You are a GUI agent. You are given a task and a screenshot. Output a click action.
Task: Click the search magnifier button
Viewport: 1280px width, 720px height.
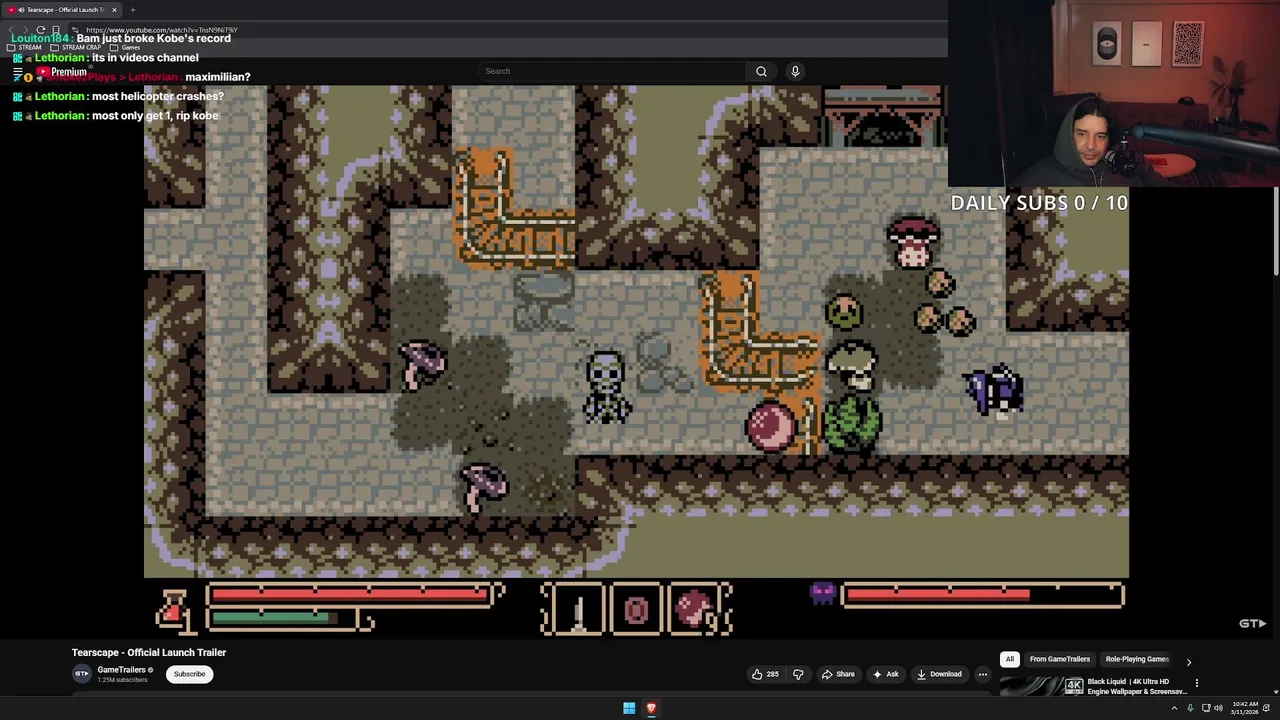[761, 71]
